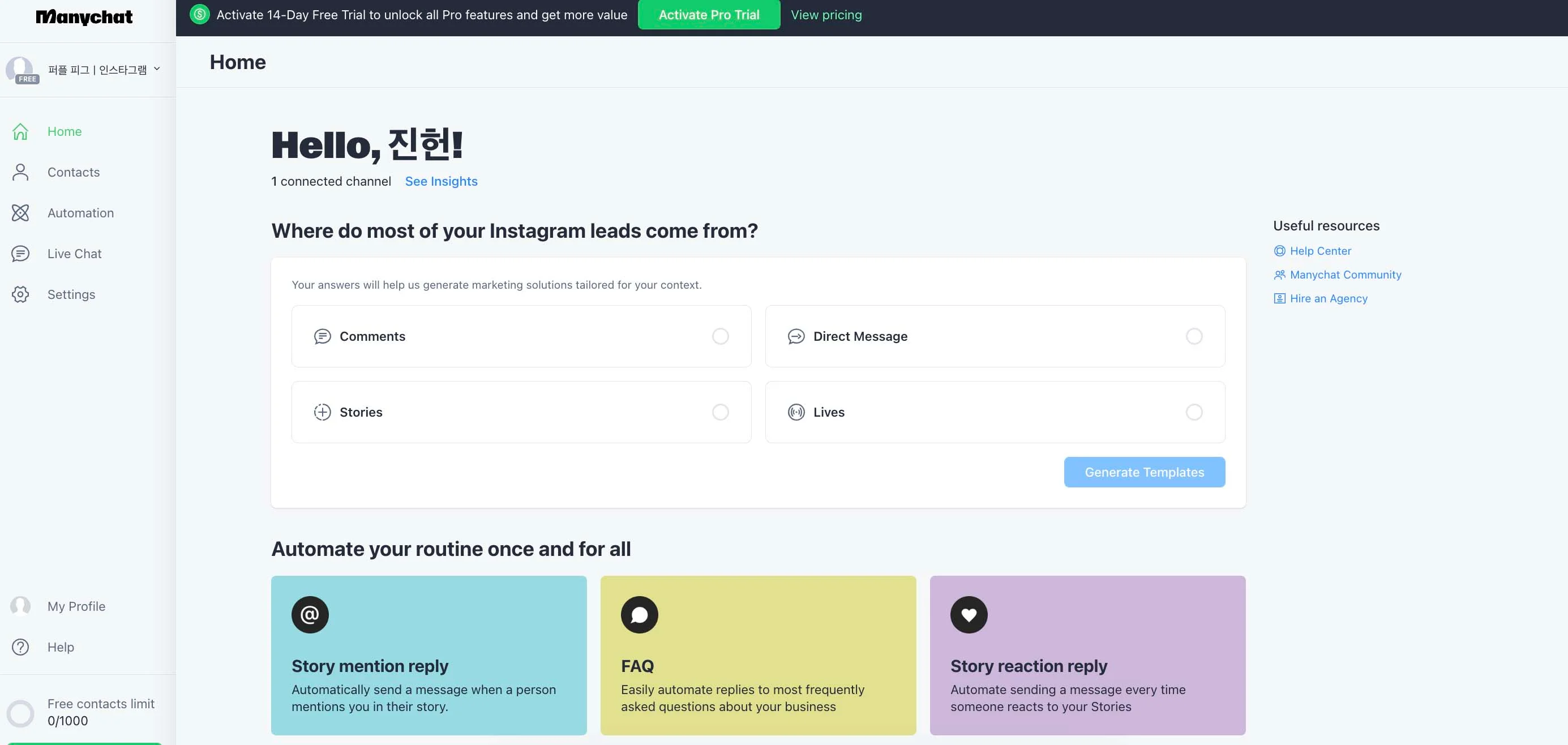Click the Home house icon in sidebar

(x=20, y=131)
